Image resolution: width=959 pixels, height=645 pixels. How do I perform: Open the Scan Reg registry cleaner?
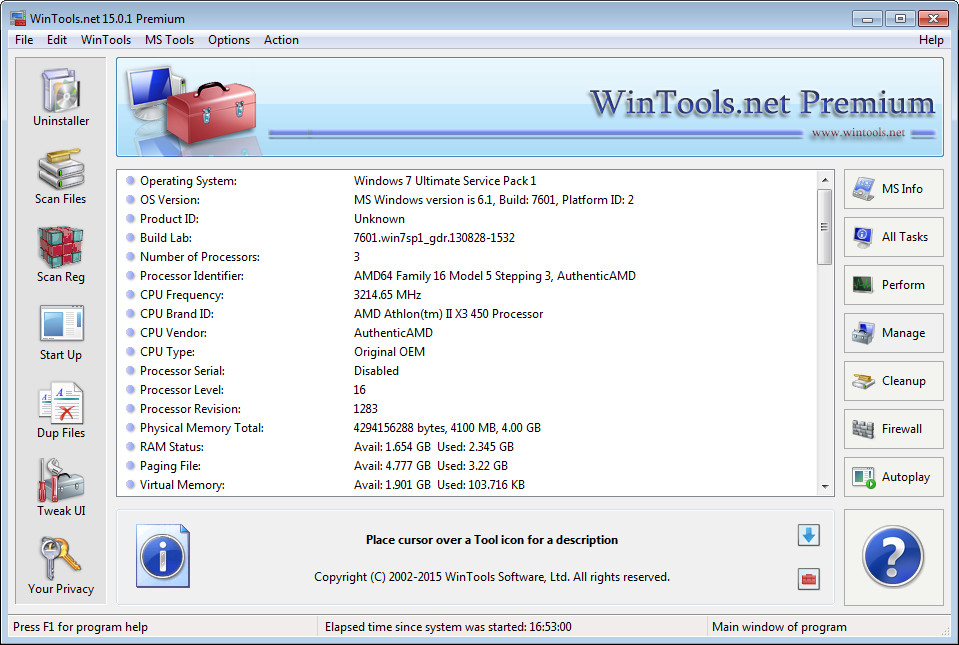(61, 254)
